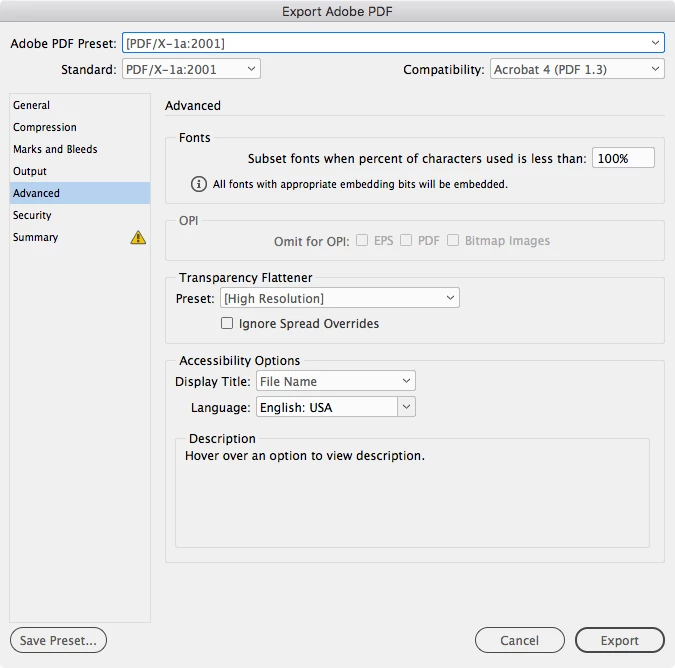Click the 'Transparency Flattener' group heading
This screenshot has height=668, width=675.
[245, 278]
